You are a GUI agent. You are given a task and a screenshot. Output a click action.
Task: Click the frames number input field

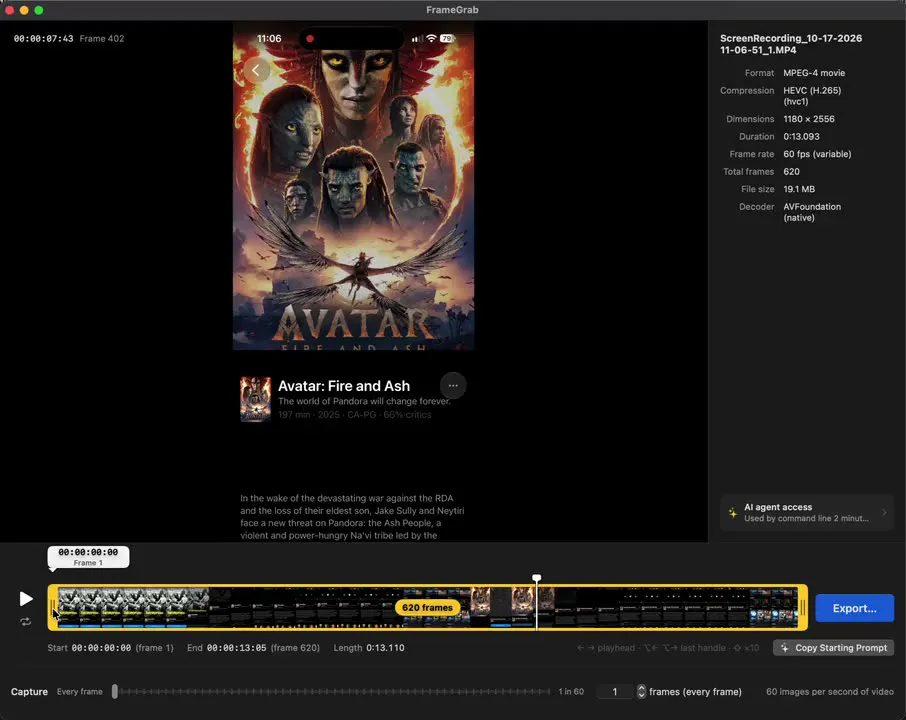[x=615, y=692]
